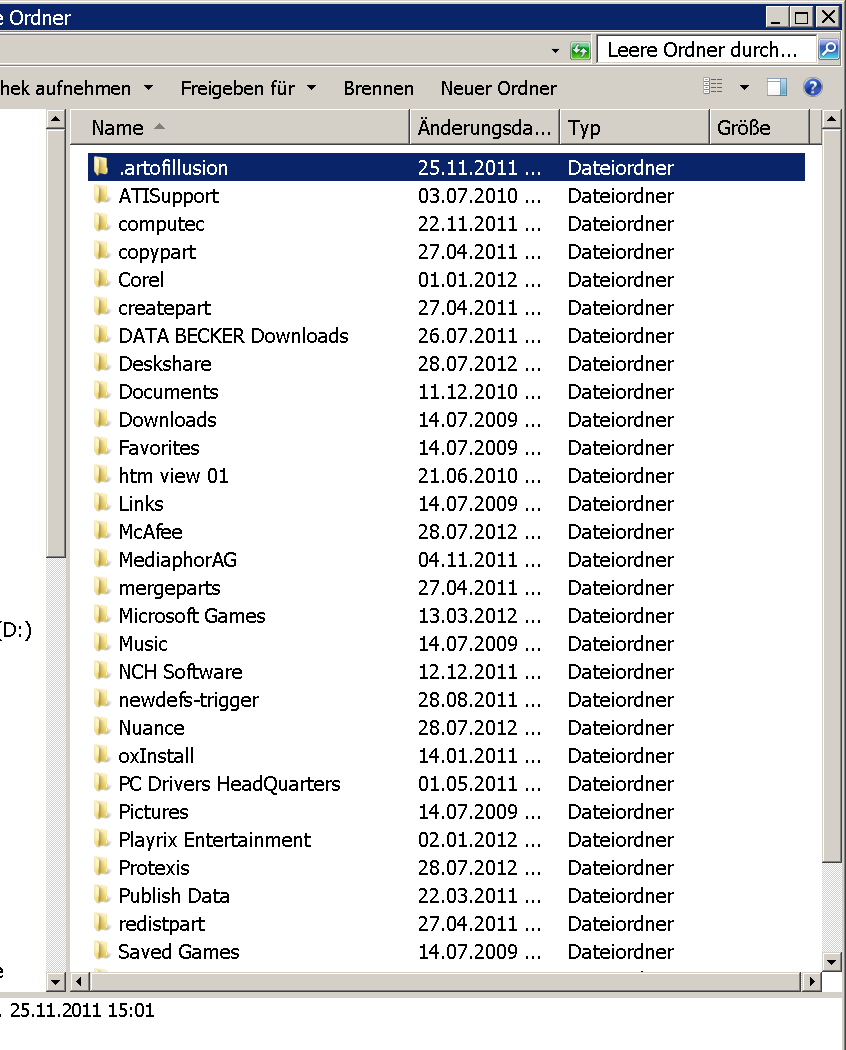Viewport: 846px width, 1050px height.
Task: Click the horizontal scrollbar left arrow
Action: [79, 982]
